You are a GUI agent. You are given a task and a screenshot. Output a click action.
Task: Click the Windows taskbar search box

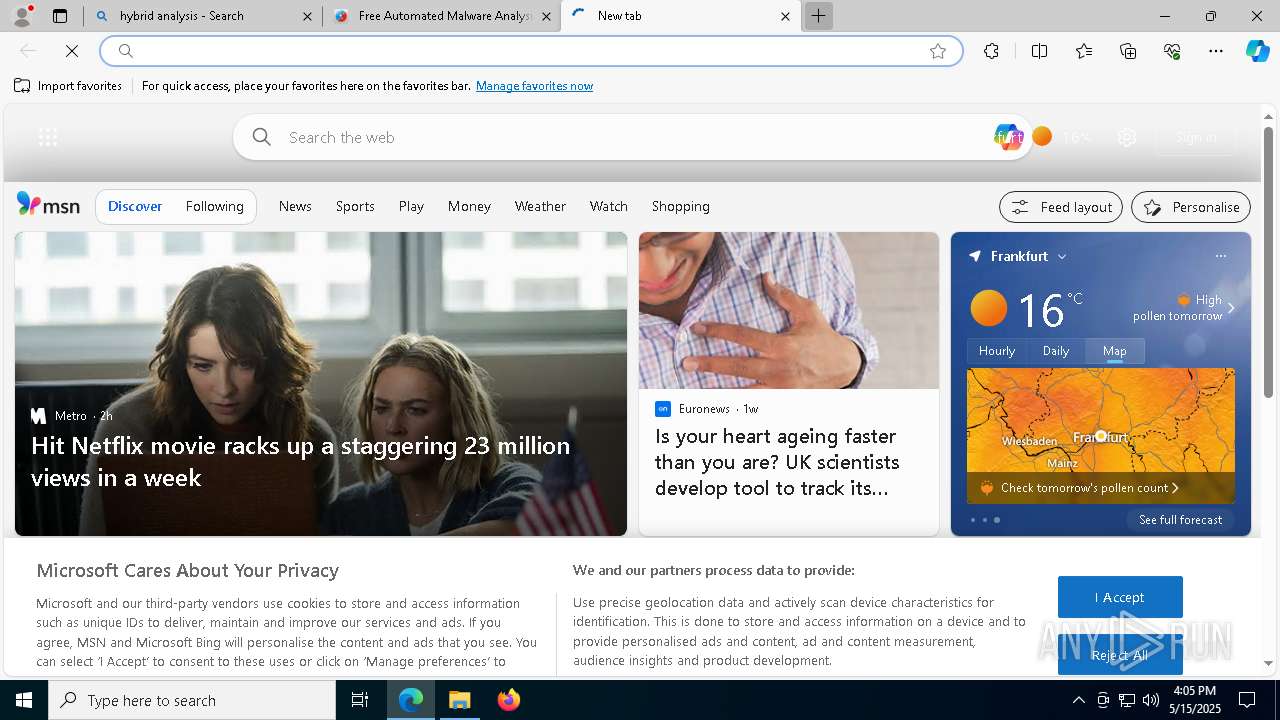[192, 700]
